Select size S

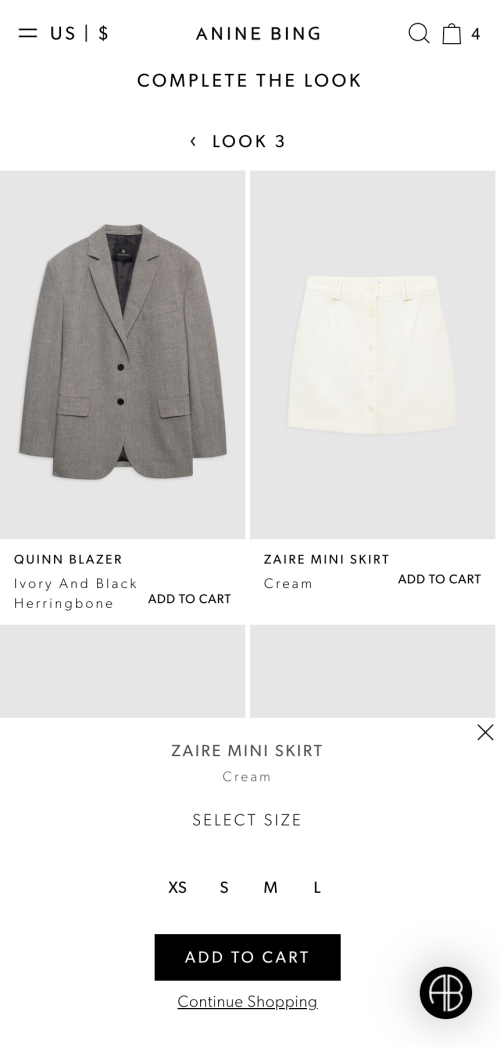click(224, 887)
